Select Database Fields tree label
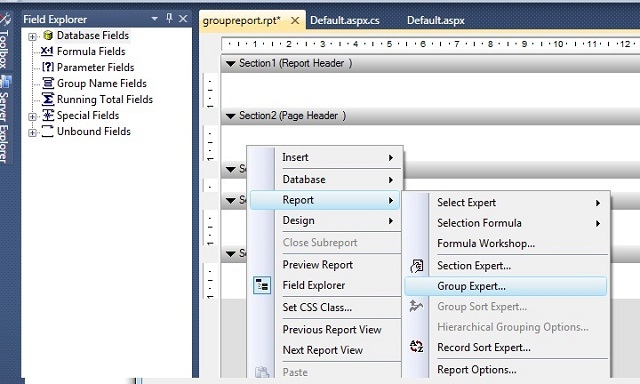 (93, 35)
